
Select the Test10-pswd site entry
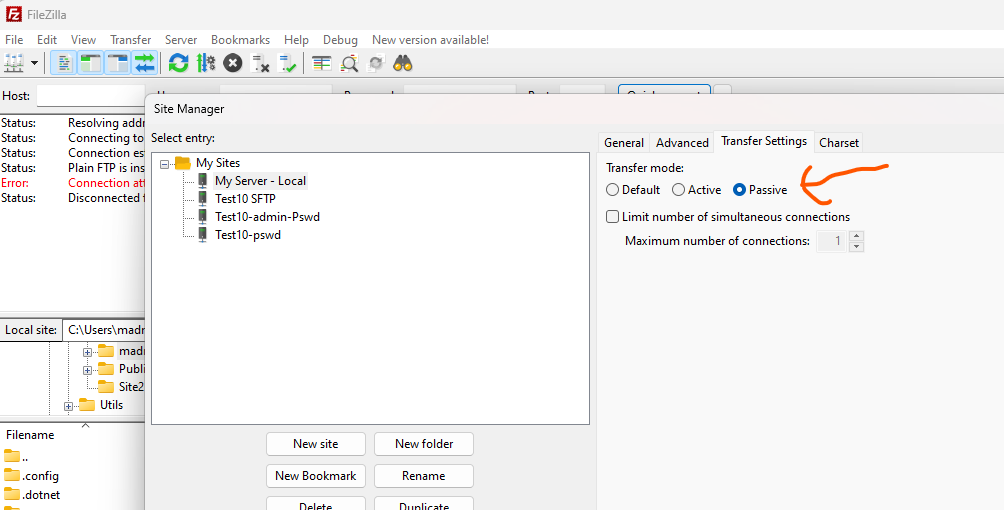pos(248,234)
